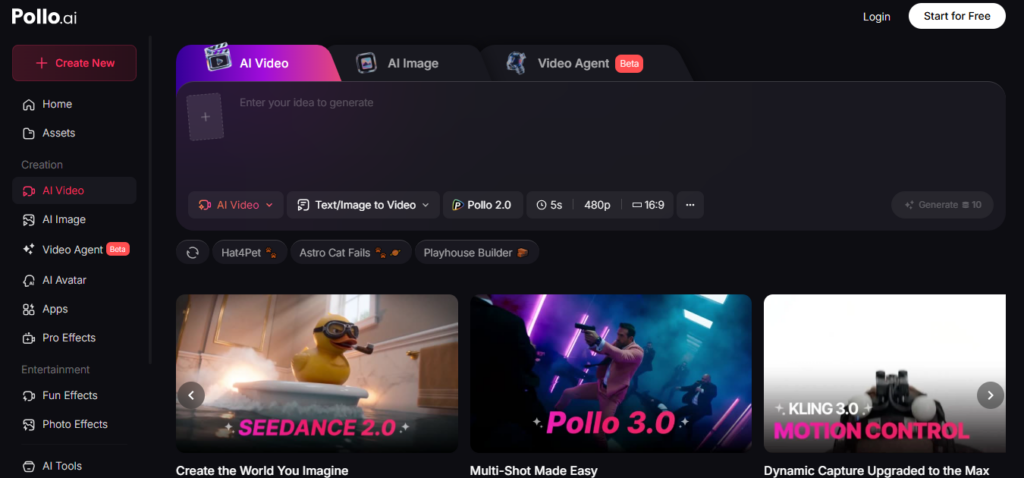The image size is (1024, 478).
Task: Open Video Agent in sidebar
Action: tap(74, 249)
